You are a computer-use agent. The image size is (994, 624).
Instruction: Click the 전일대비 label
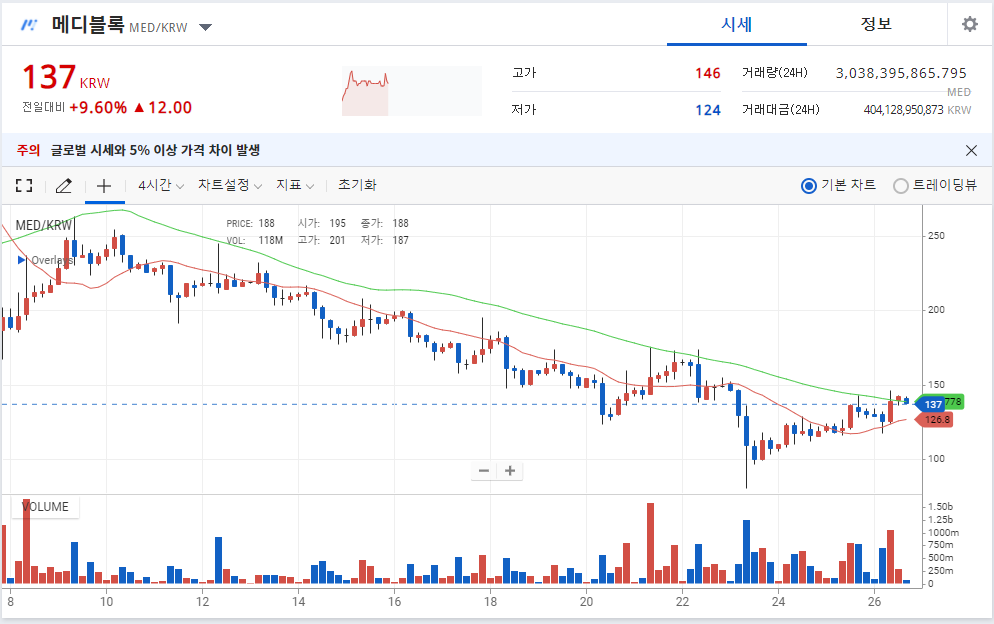pos(43,108)
